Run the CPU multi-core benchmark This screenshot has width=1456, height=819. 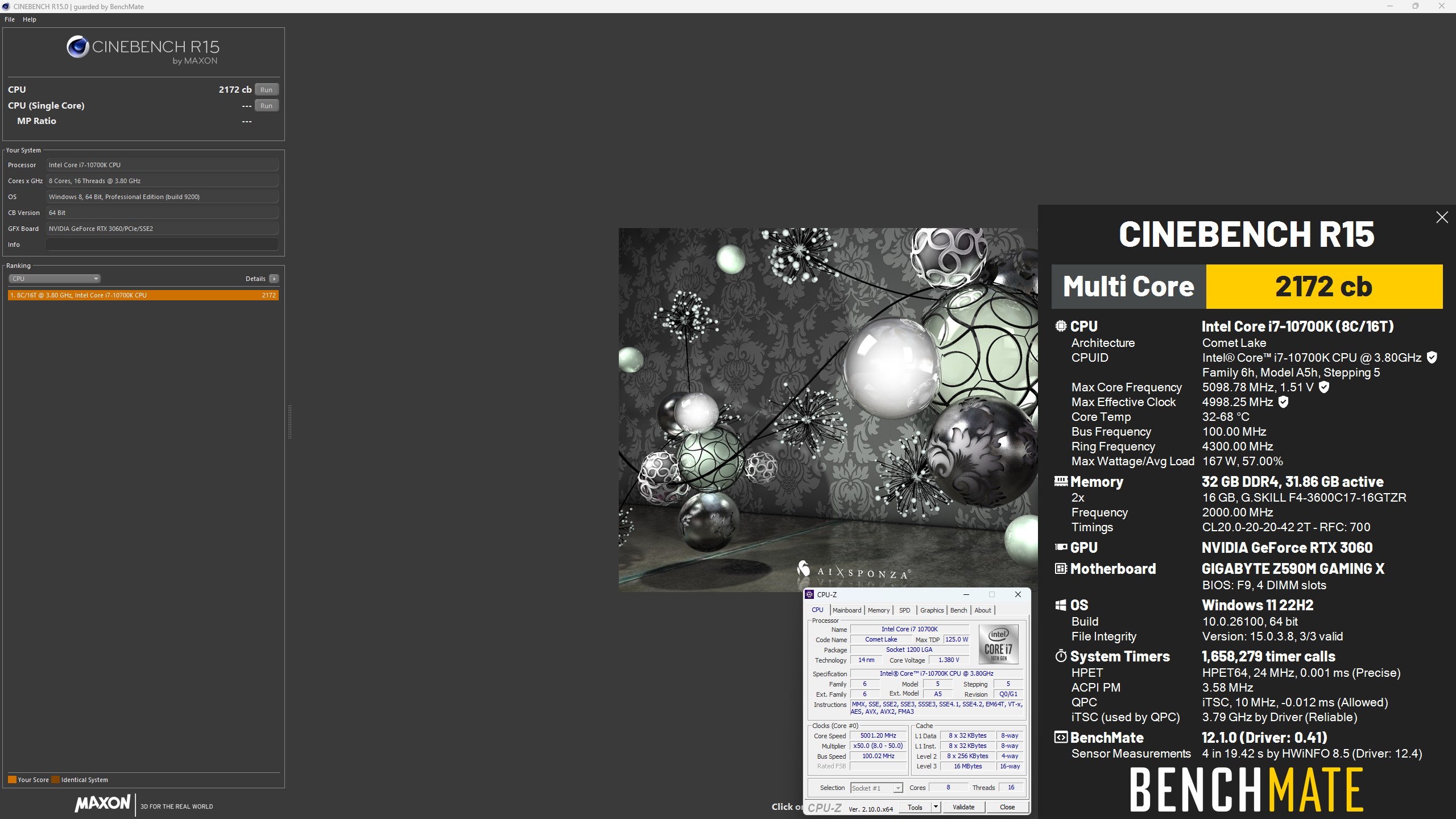click(x=266, y=89)
